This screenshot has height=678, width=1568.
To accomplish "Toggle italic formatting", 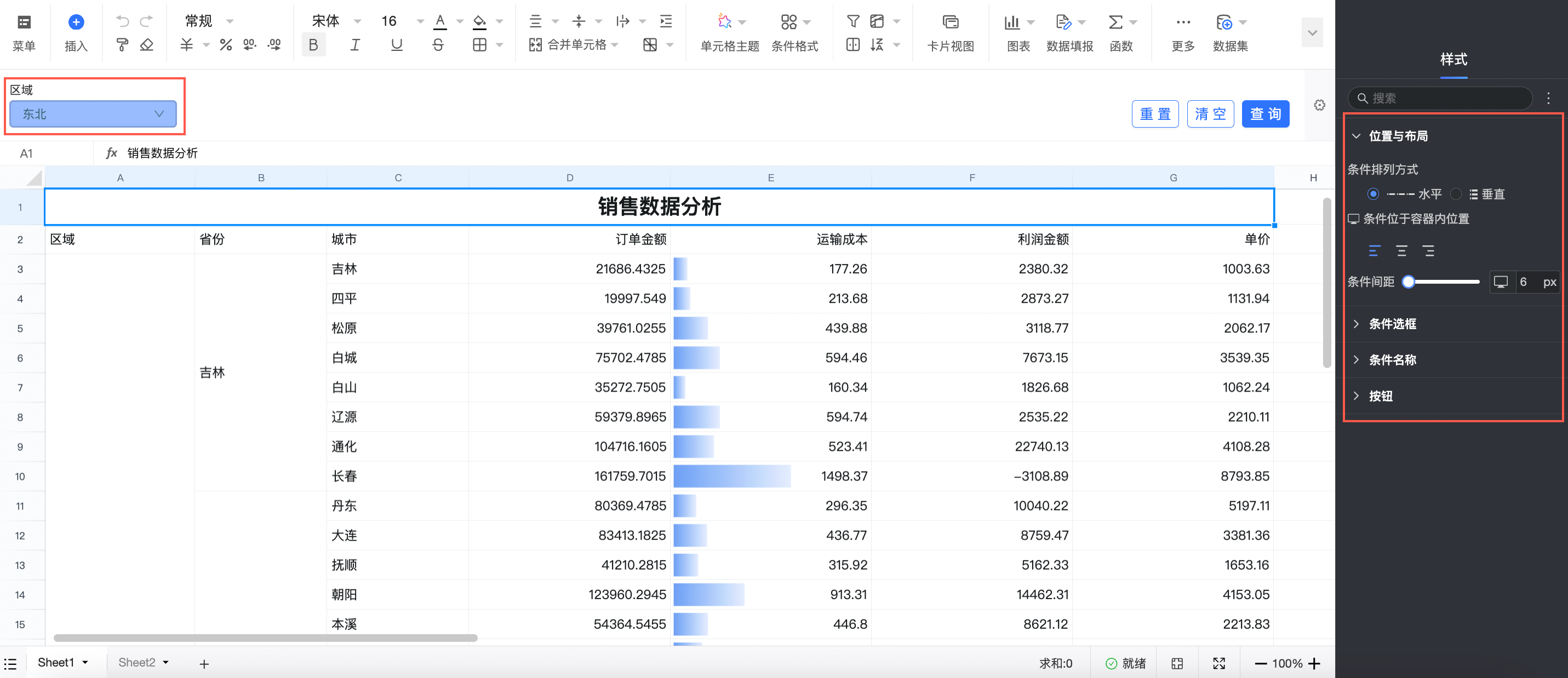I will pyautogui.click(x=355, y=45).
